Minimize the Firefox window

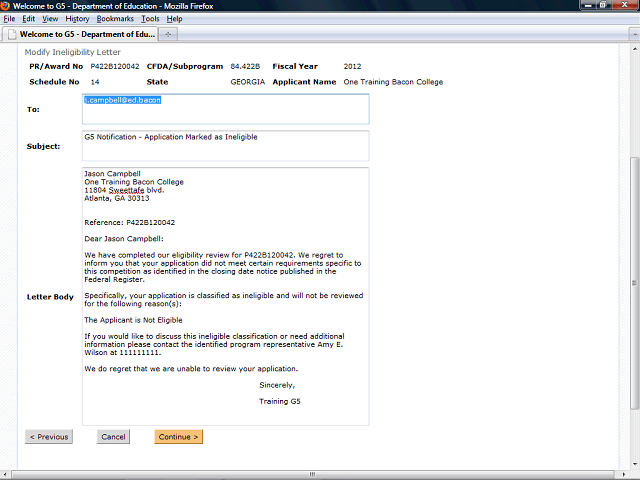tap(588, 5)
